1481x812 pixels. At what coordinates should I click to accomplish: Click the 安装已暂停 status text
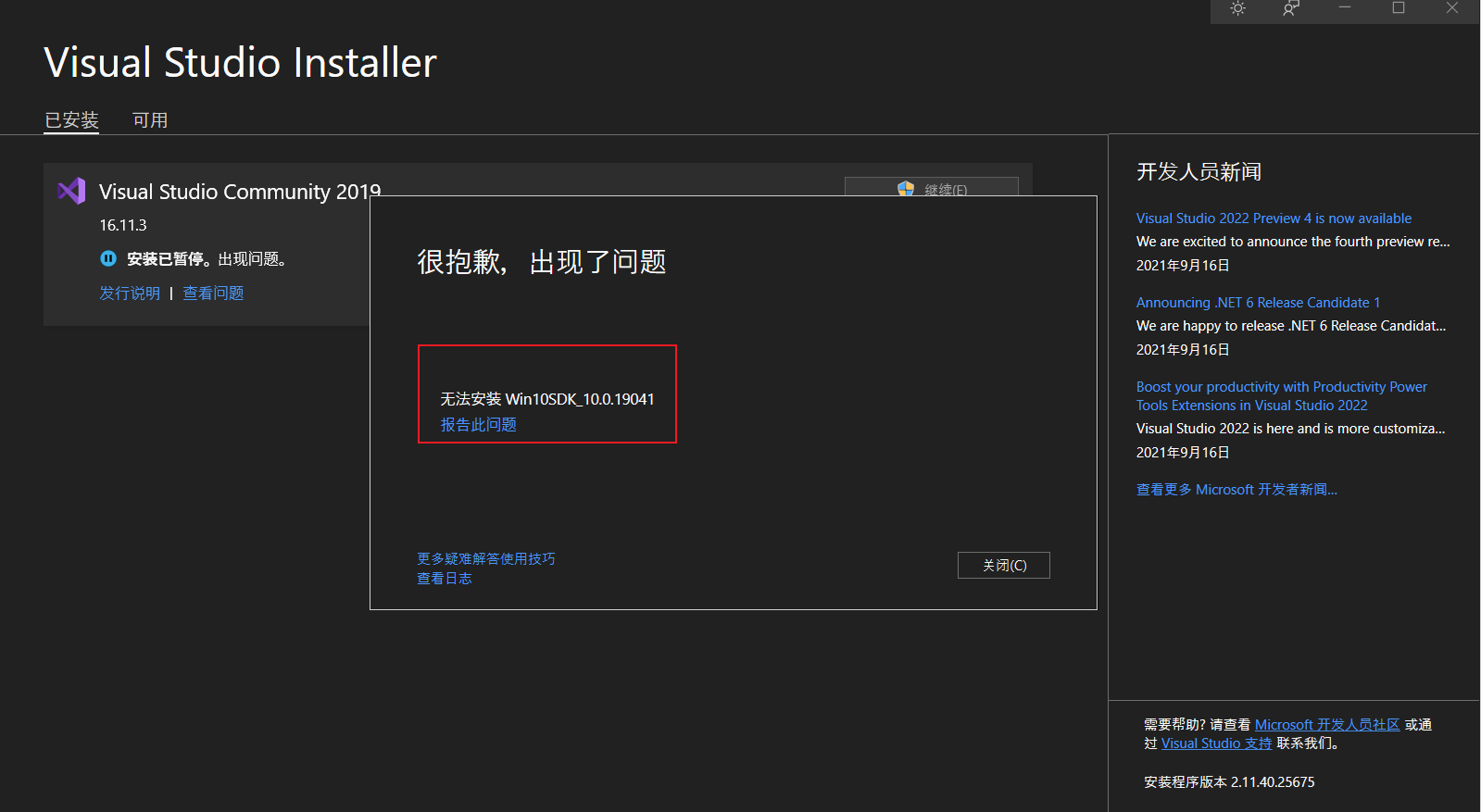(x=167, y=258)
